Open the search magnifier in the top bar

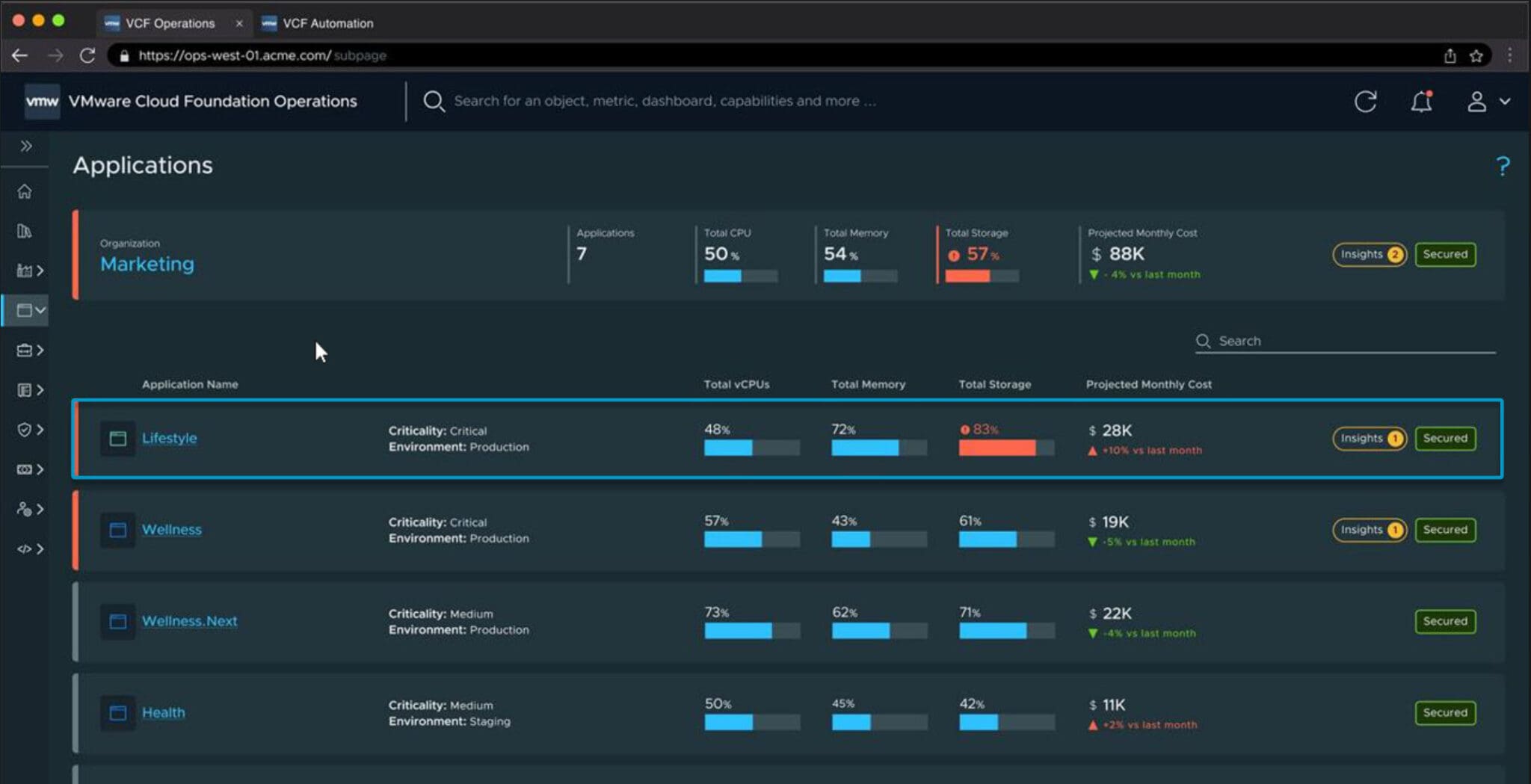tap(434, 101)
